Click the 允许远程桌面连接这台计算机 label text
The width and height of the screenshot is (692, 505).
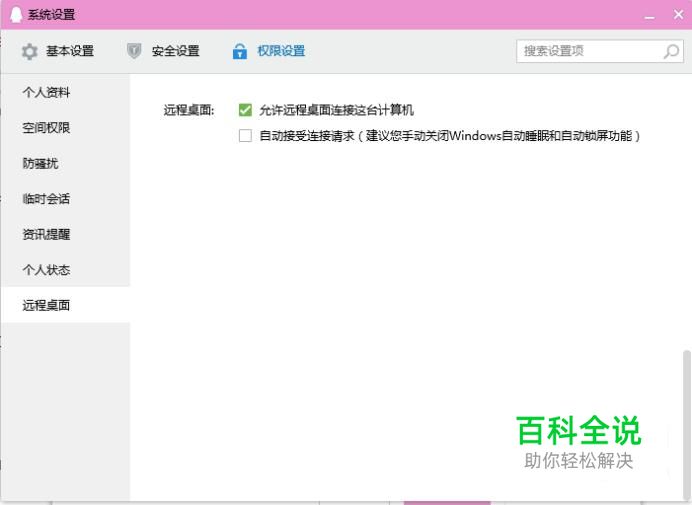336,110
